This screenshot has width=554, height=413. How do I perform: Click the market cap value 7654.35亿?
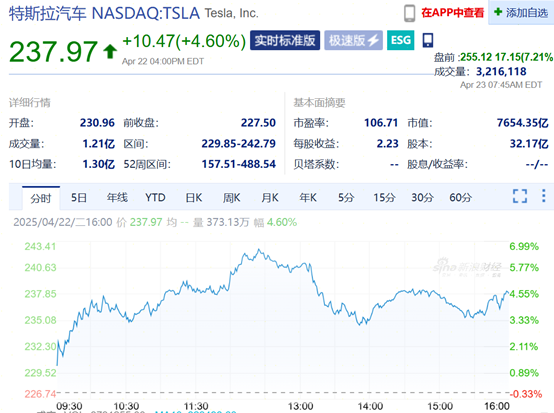pyautogui.click(x=523, y=123)
